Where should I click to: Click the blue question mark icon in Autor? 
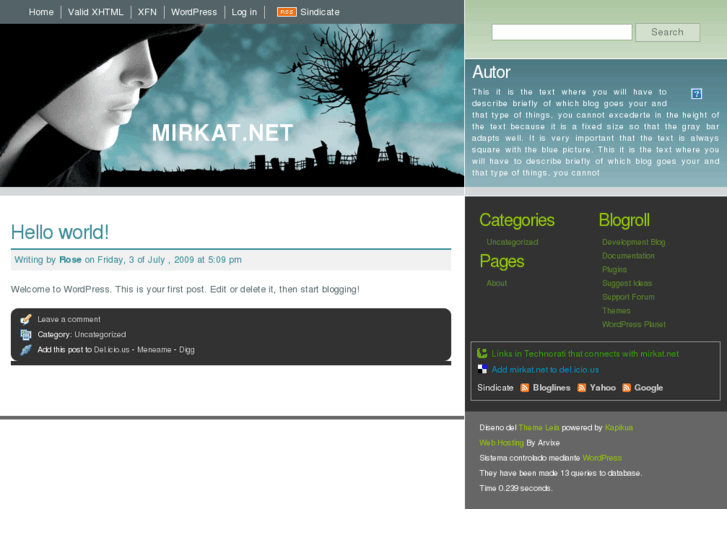pyautogui.click(x=696, y=94)
